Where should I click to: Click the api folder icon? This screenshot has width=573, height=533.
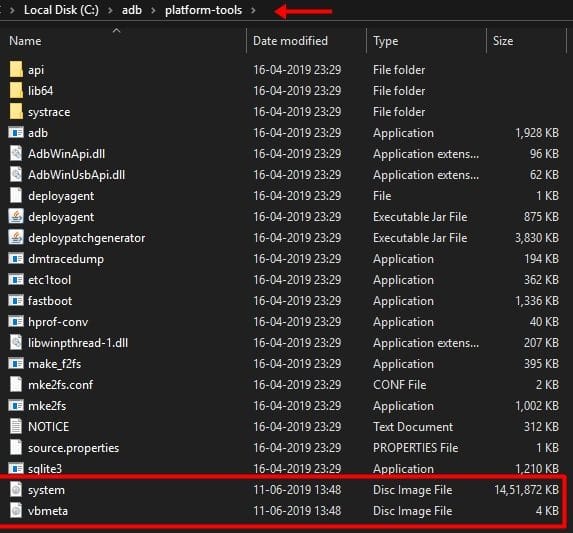16,69
